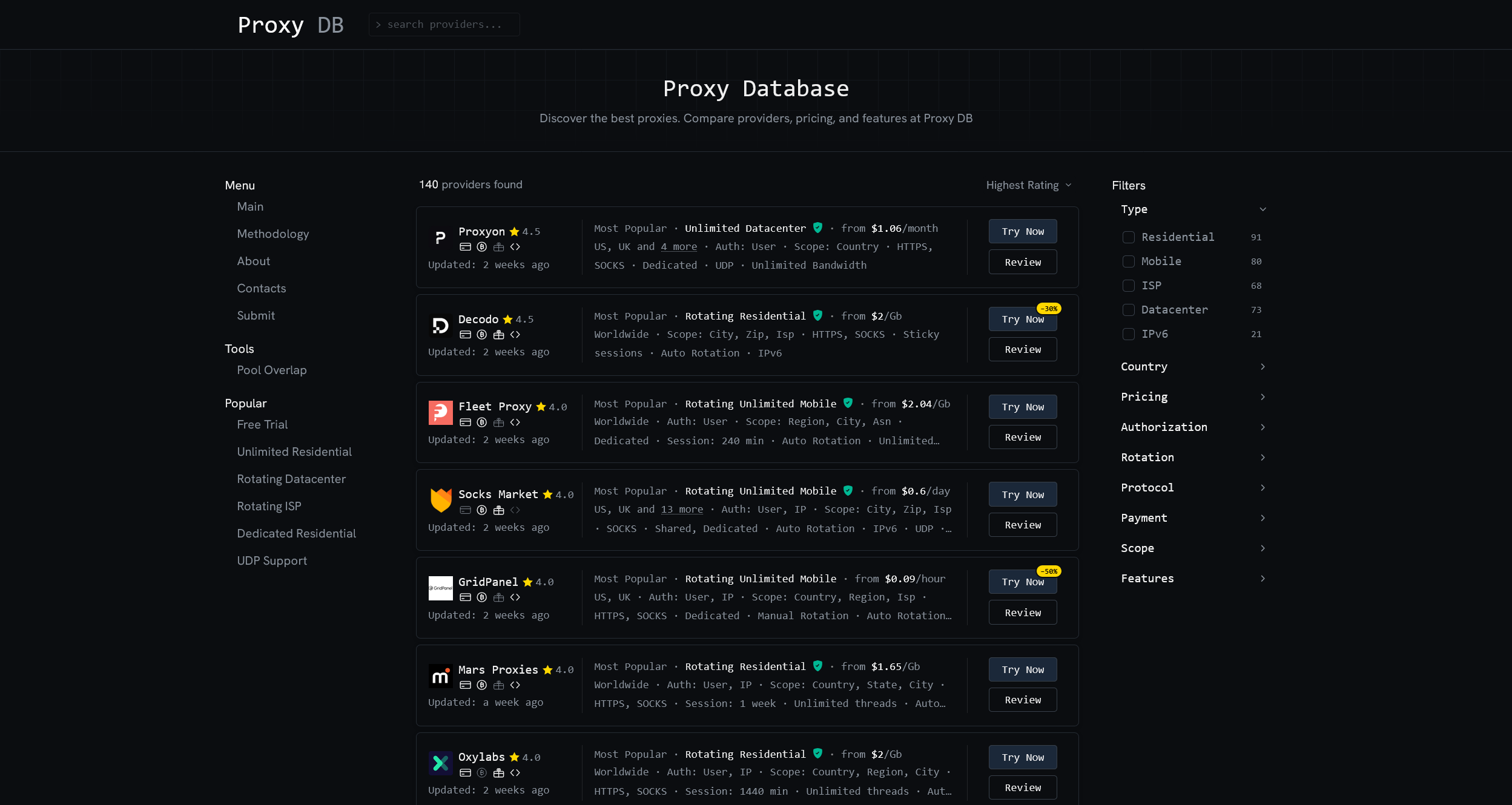Open the Unlimited Residential popular list
Screen dimensions: 1512x805
point(294,452)
